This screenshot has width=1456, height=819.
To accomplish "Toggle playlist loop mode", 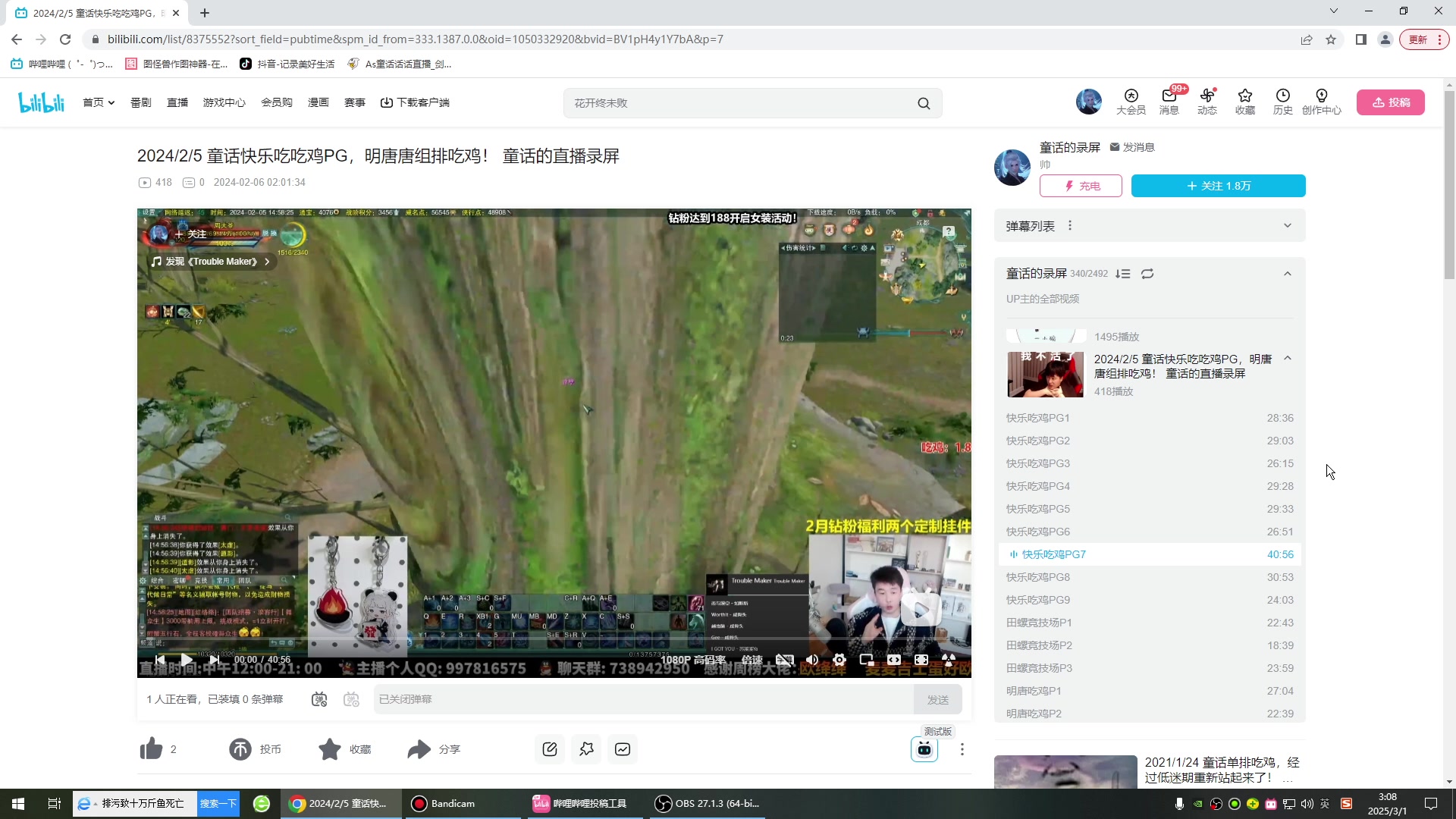I will click(1147, 274).
